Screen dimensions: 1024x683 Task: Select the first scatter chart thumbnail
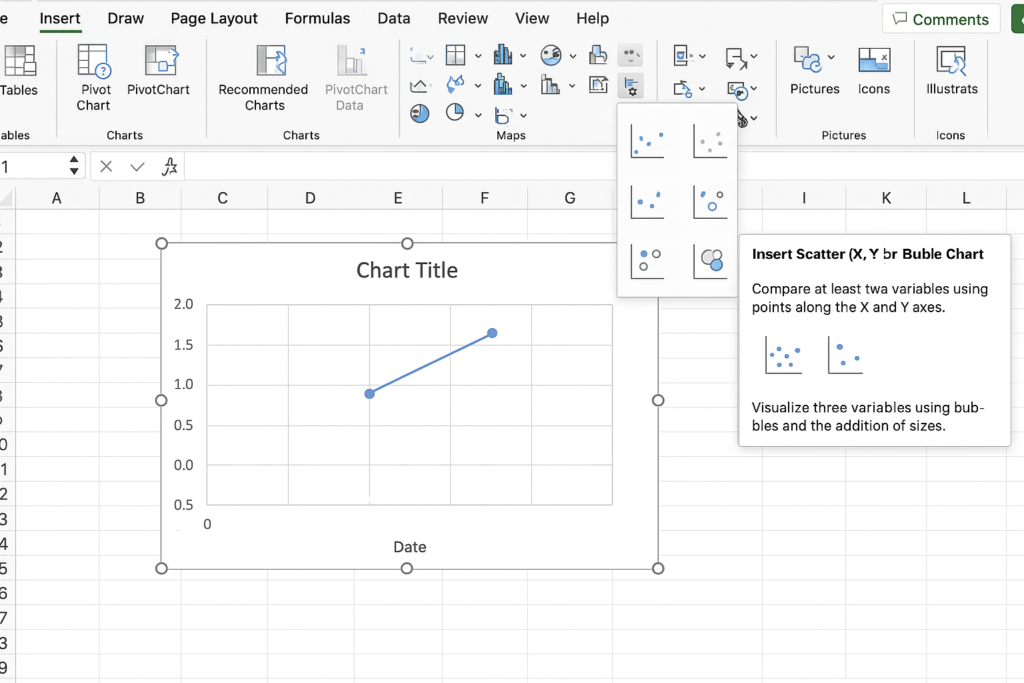[x=647, y=142]
